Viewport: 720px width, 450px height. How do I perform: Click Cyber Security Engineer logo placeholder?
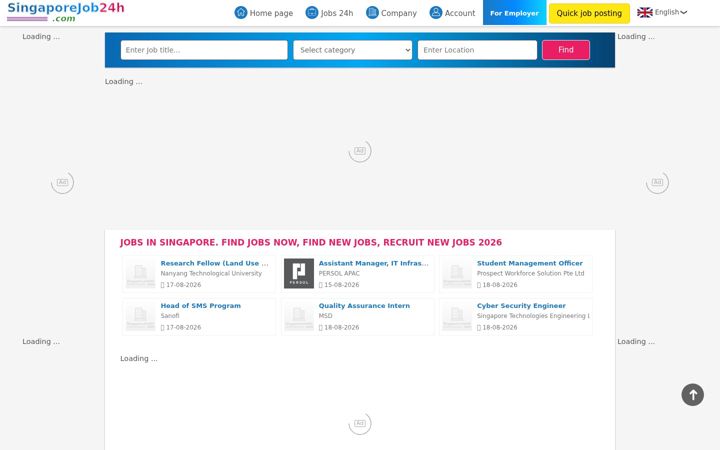[457, 316]
